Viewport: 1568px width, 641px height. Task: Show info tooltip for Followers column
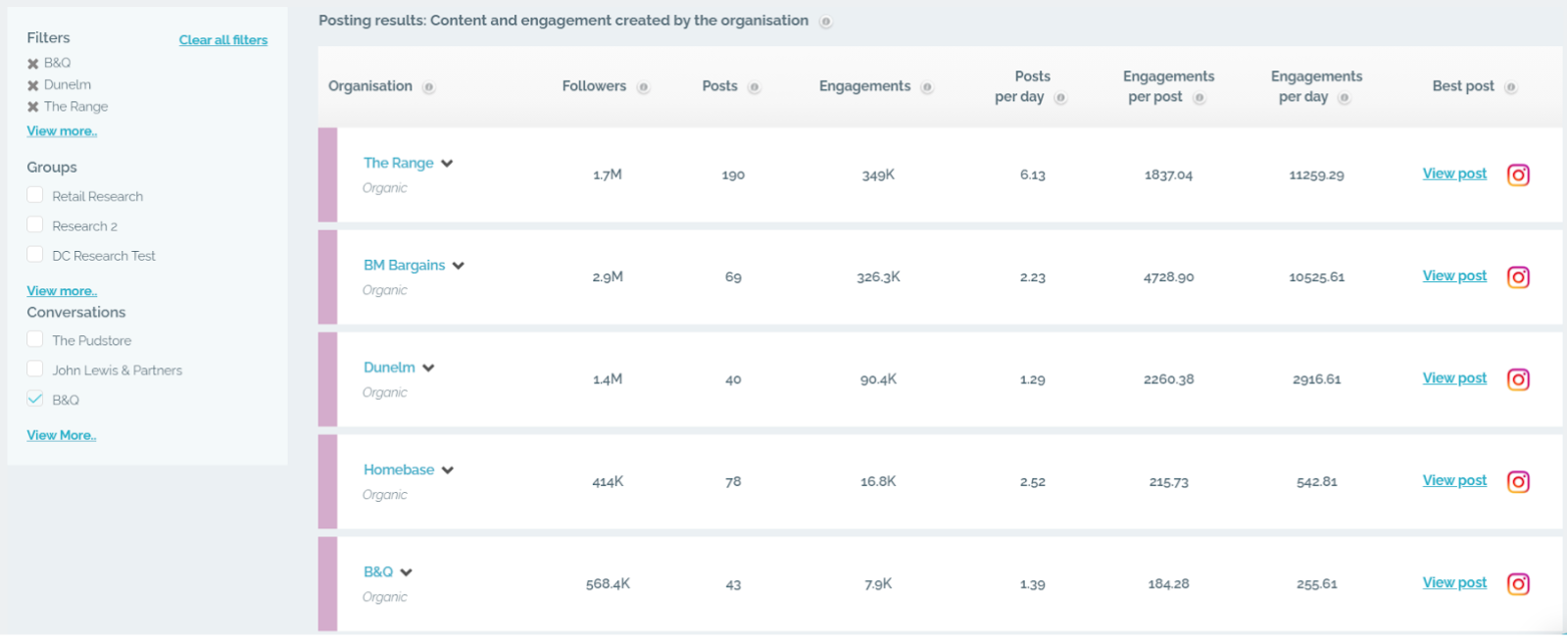643,87
